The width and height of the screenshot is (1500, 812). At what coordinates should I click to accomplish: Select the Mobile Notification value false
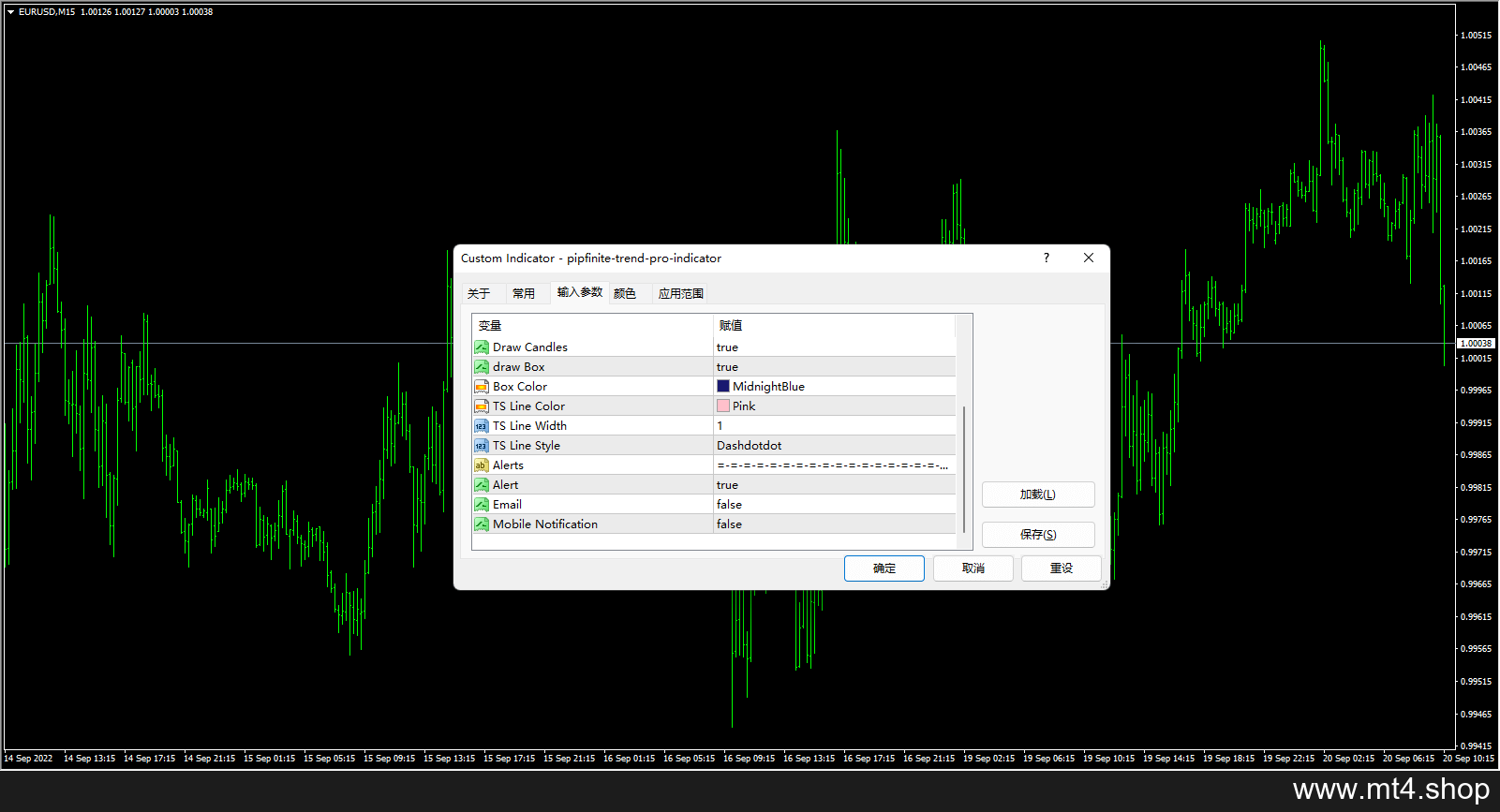pyautogui.click(x=729, y=524)
